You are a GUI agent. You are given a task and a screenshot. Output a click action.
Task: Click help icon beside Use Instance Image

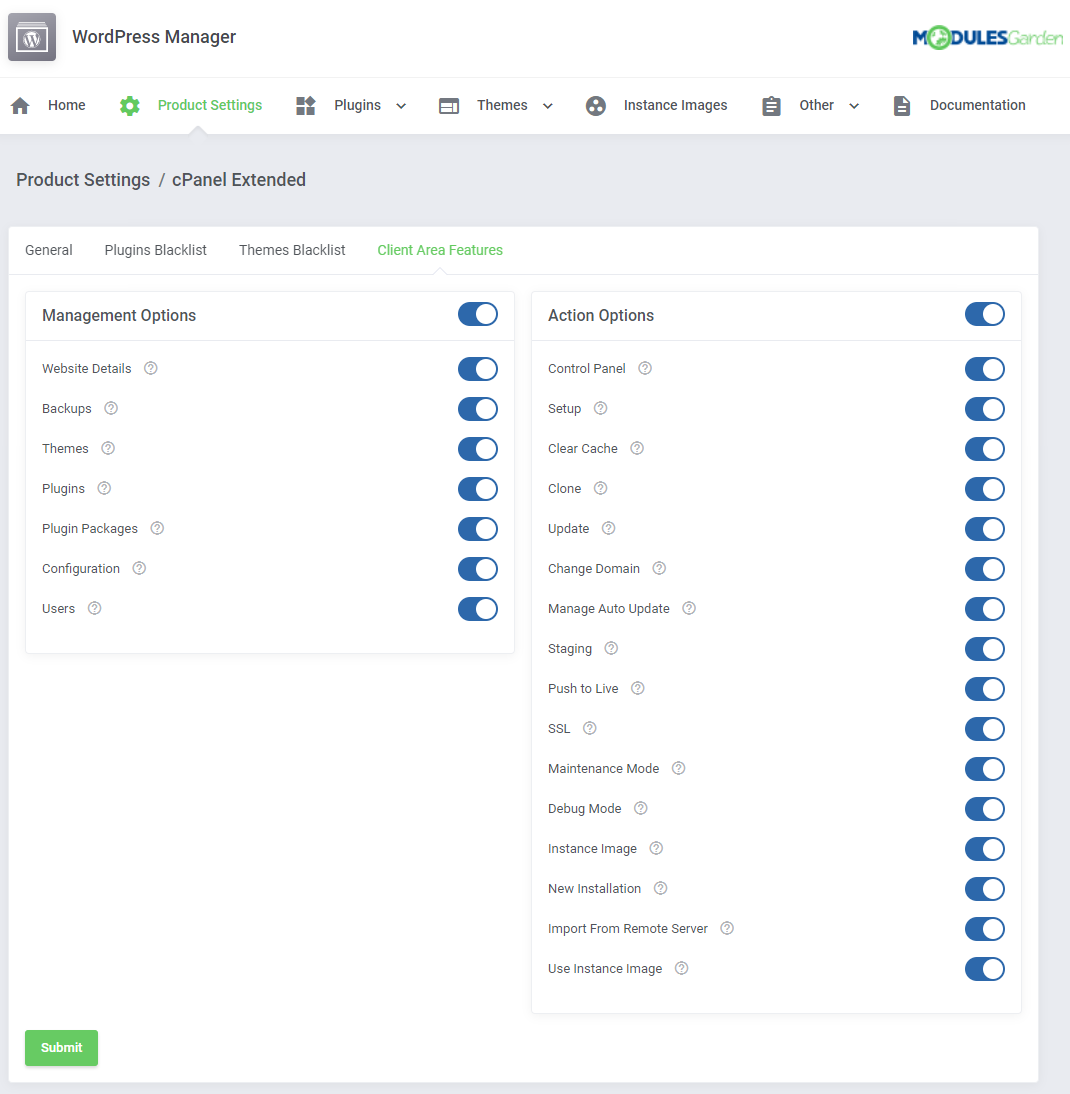point(681,968)
